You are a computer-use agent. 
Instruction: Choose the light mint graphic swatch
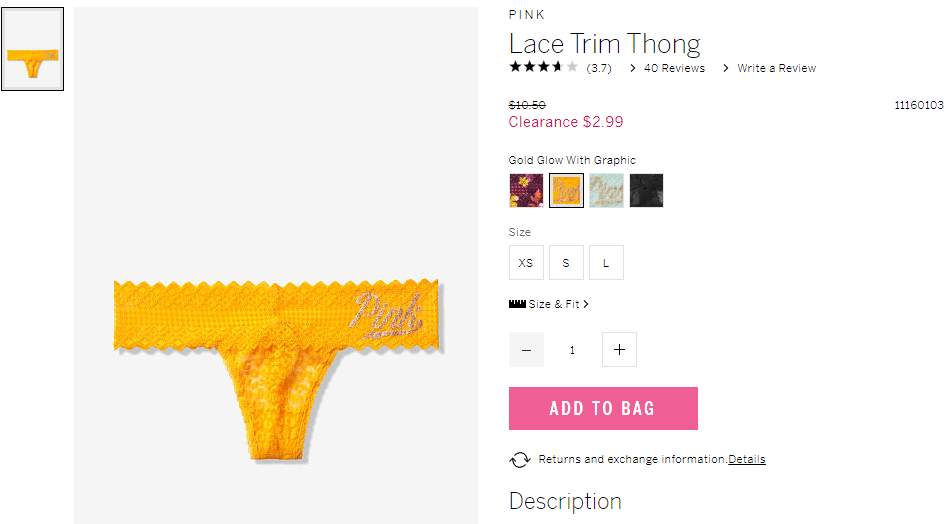[606, 191]
